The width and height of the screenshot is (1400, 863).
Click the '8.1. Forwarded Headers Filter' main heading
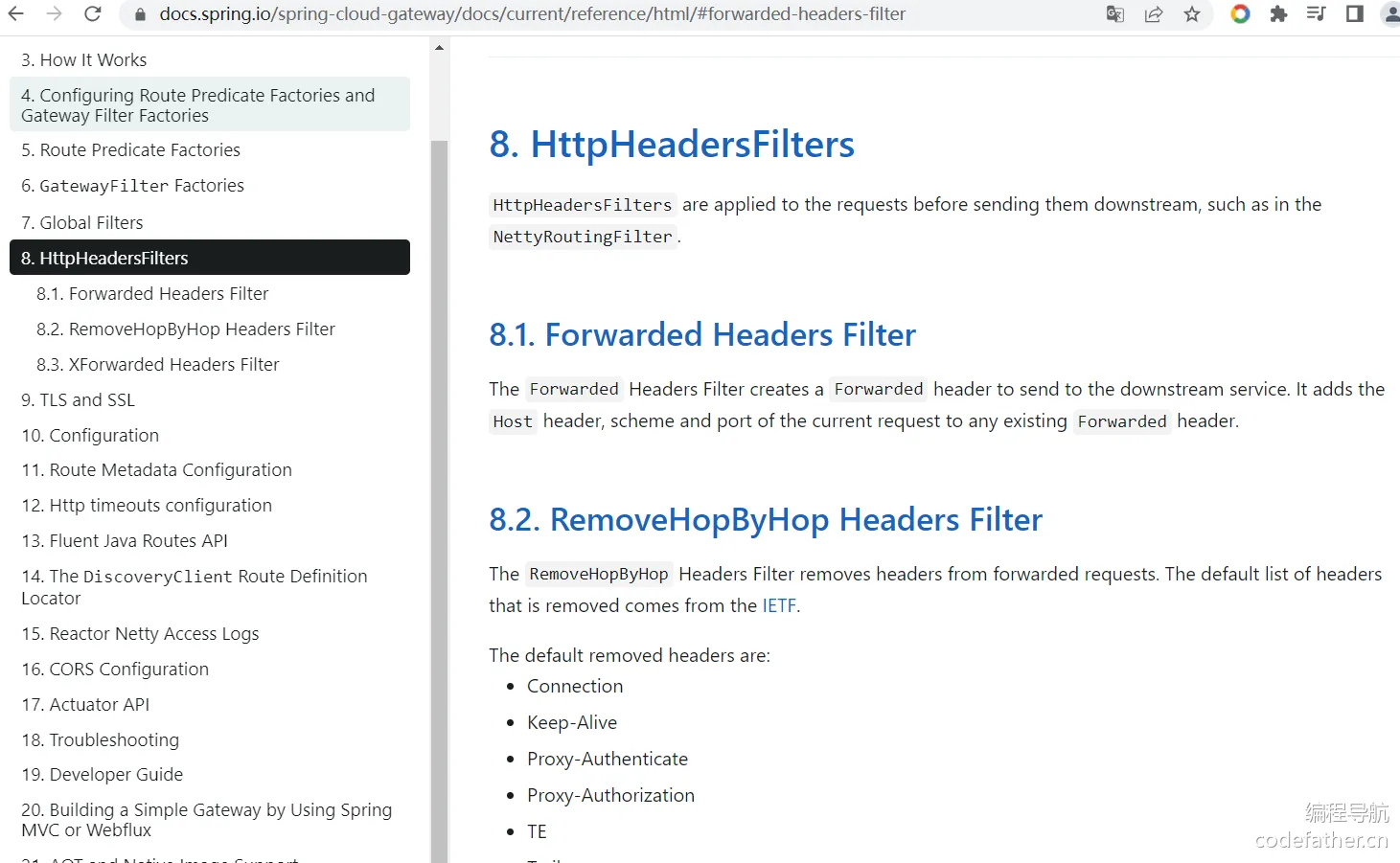click(x=702, y=335)
